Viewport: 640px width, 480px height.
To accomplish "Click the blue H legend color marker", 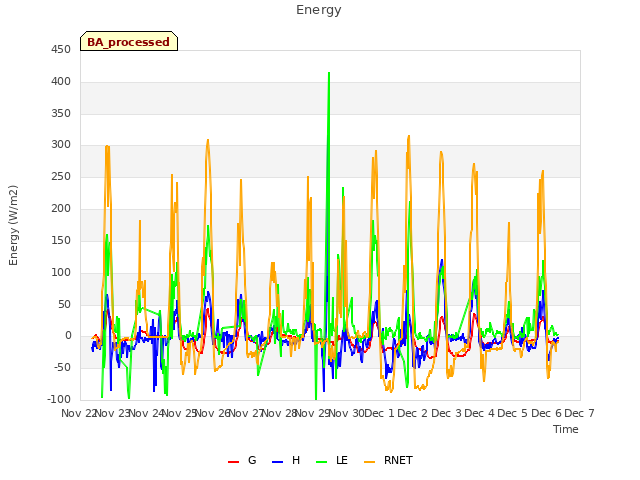I will pyautogui.click(x=277, y=462).
